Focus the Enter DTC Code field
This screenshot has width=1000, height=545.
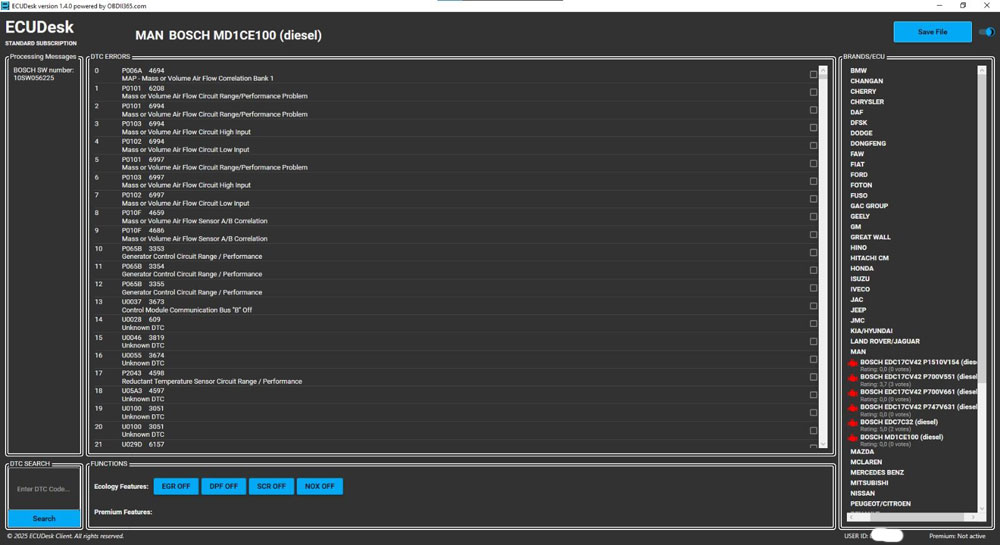44,489
